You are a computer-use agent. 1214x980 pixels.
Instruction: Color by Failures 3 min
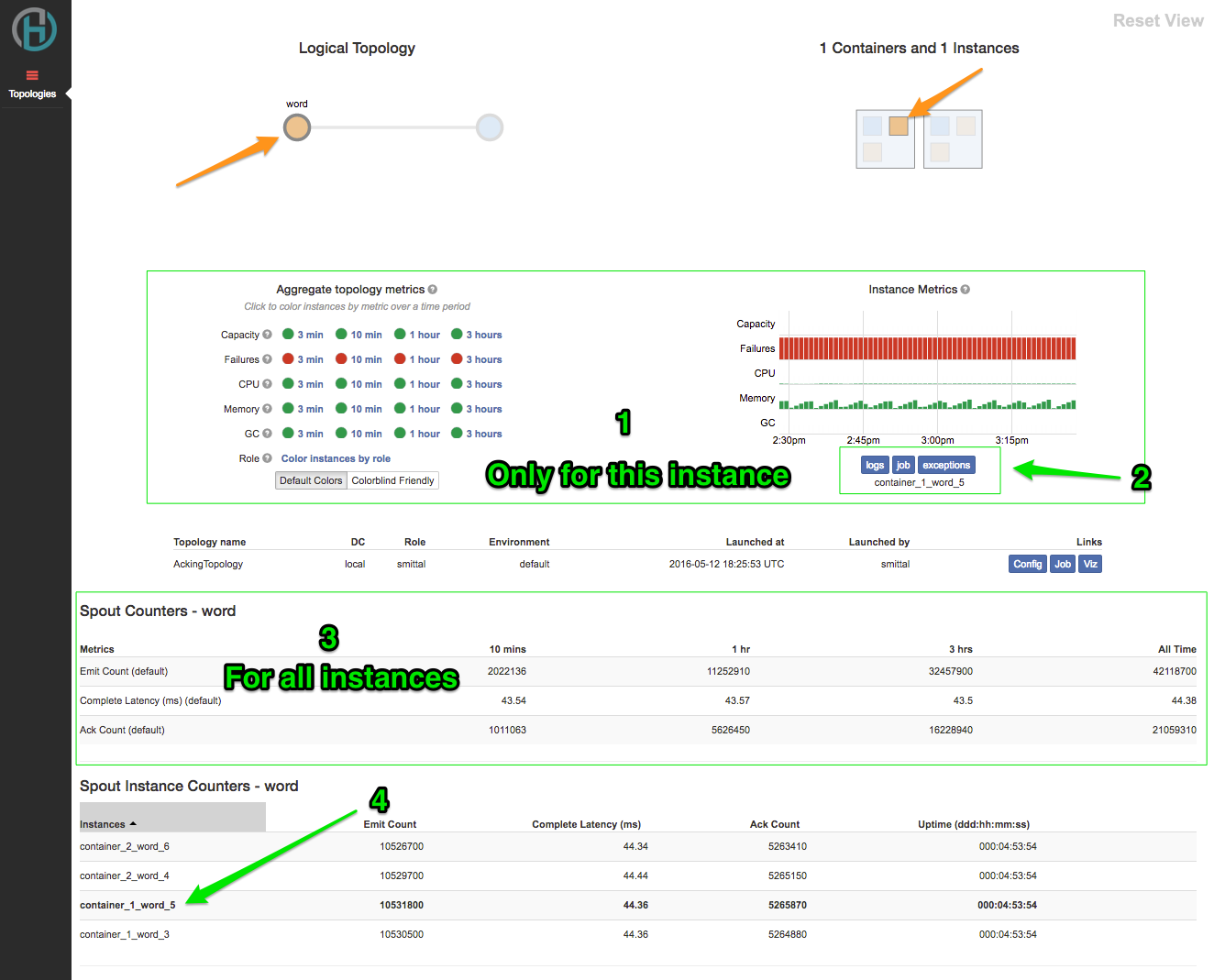click(x=303, y=359)
